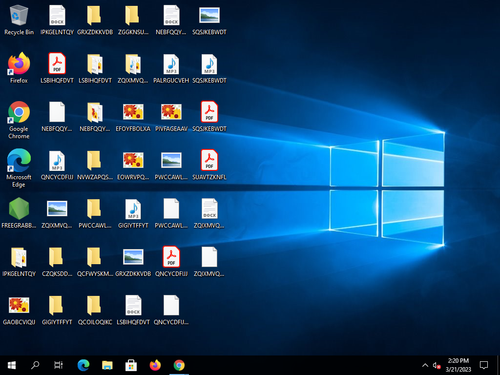This screenshot has width=500, height=375.
Task: Select the ZQIXMVQ... folder icon
Action: pos(133,68)
